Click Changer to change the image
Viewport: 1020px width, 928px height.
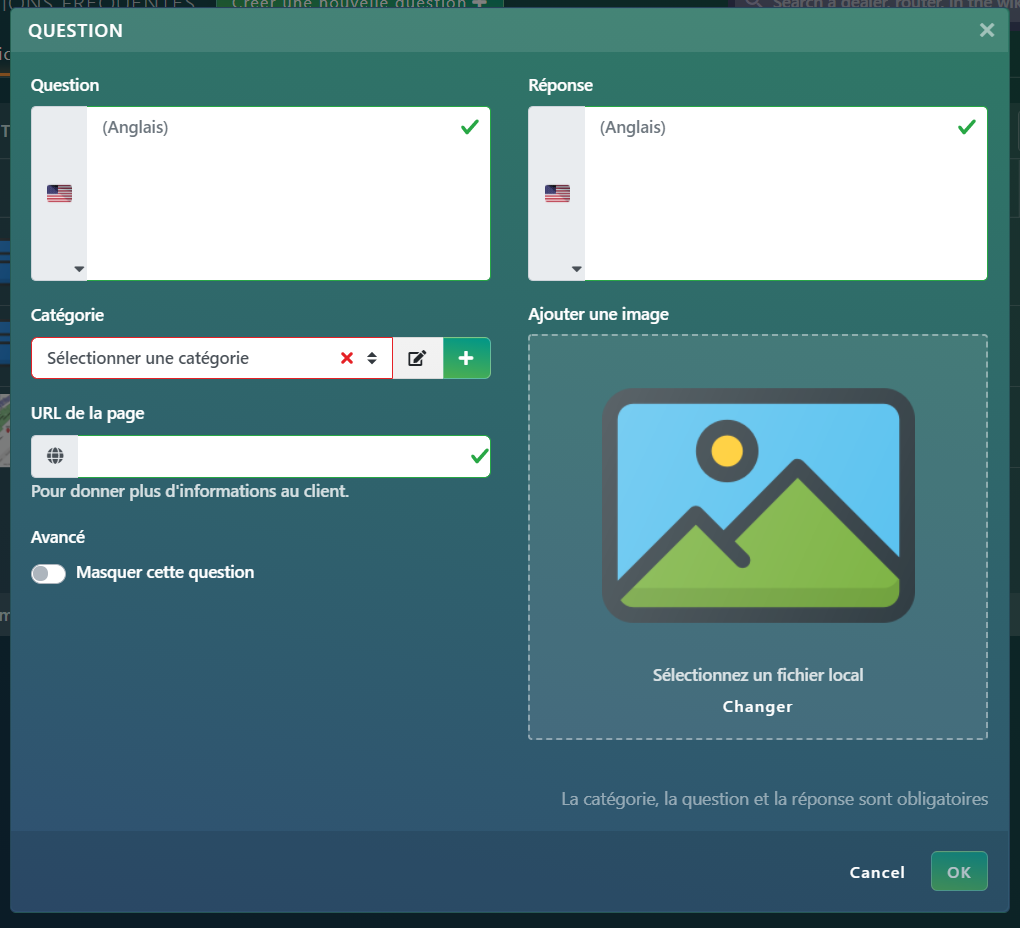tap(757, 707)
